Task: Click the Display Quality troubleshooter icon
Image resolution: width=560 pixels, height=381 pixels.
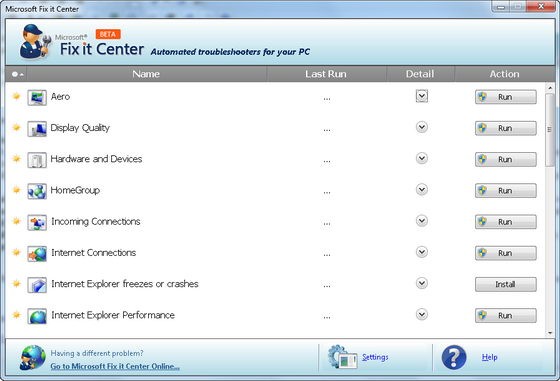Action: click(x=37, y=129)
